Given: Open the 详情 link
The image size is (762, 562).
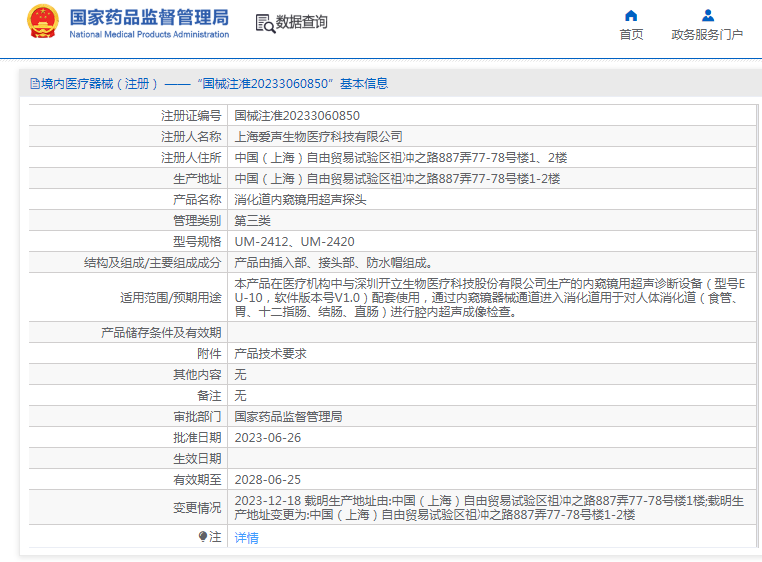Looking at the screenshot, I should 246,538.
